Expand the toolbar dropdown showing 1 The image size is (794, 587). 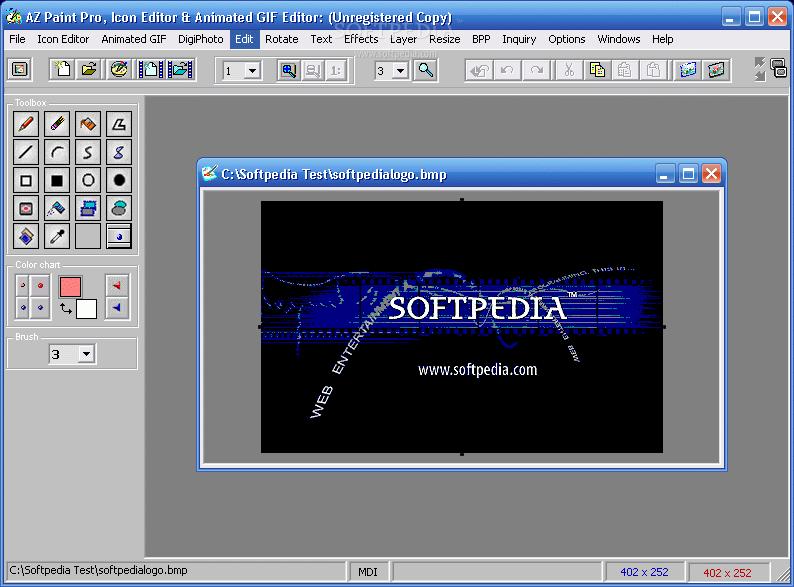tap(252, 70)
